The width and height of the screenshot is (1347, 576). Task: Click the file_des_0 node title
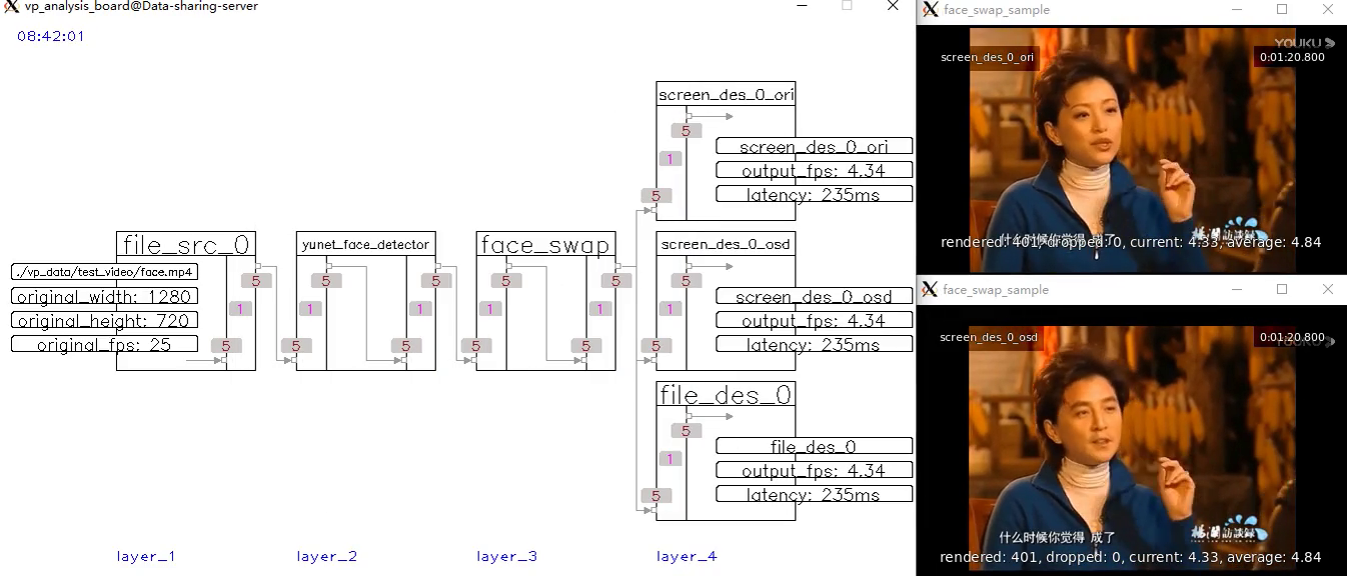tap(726, 395)
